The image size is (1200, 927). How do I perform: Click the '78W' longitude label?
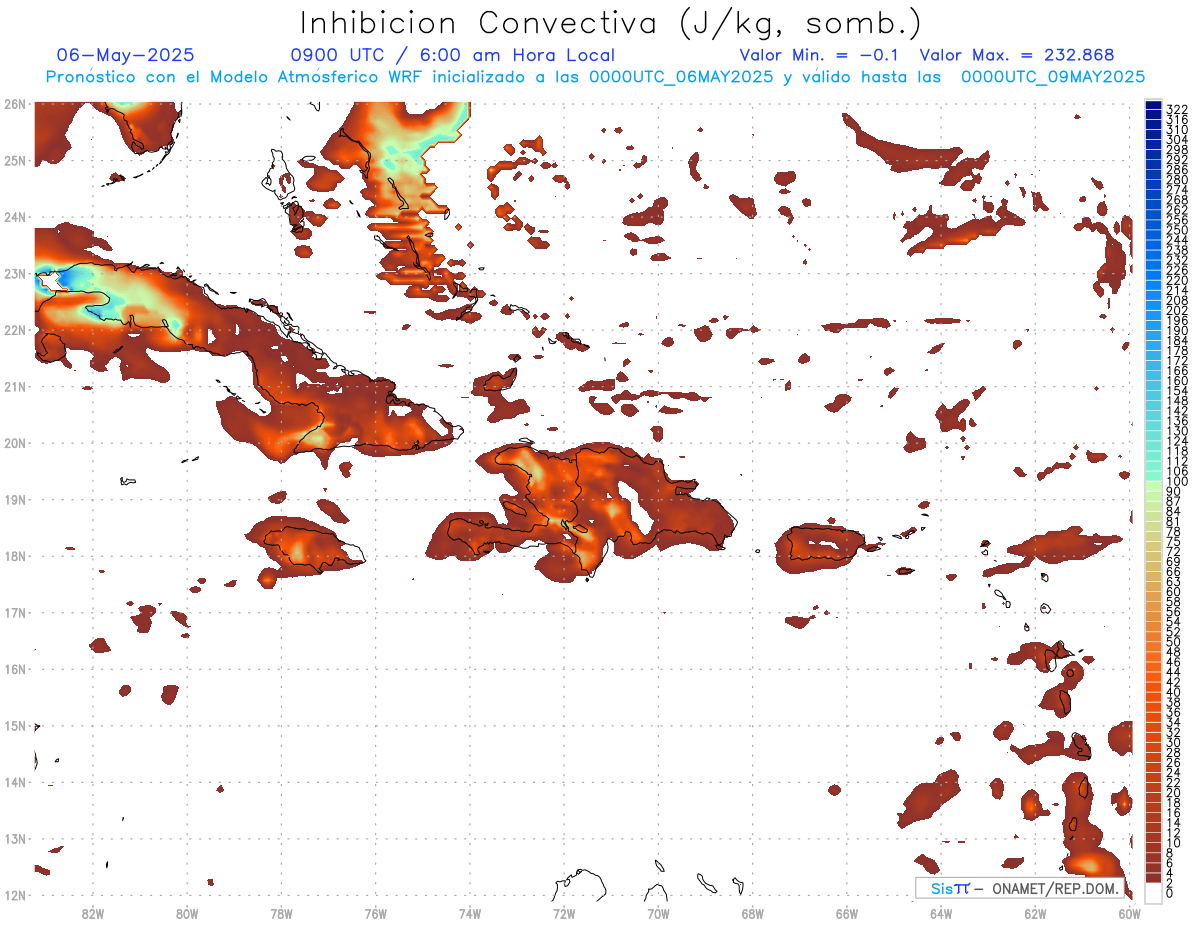coord(281,913)
